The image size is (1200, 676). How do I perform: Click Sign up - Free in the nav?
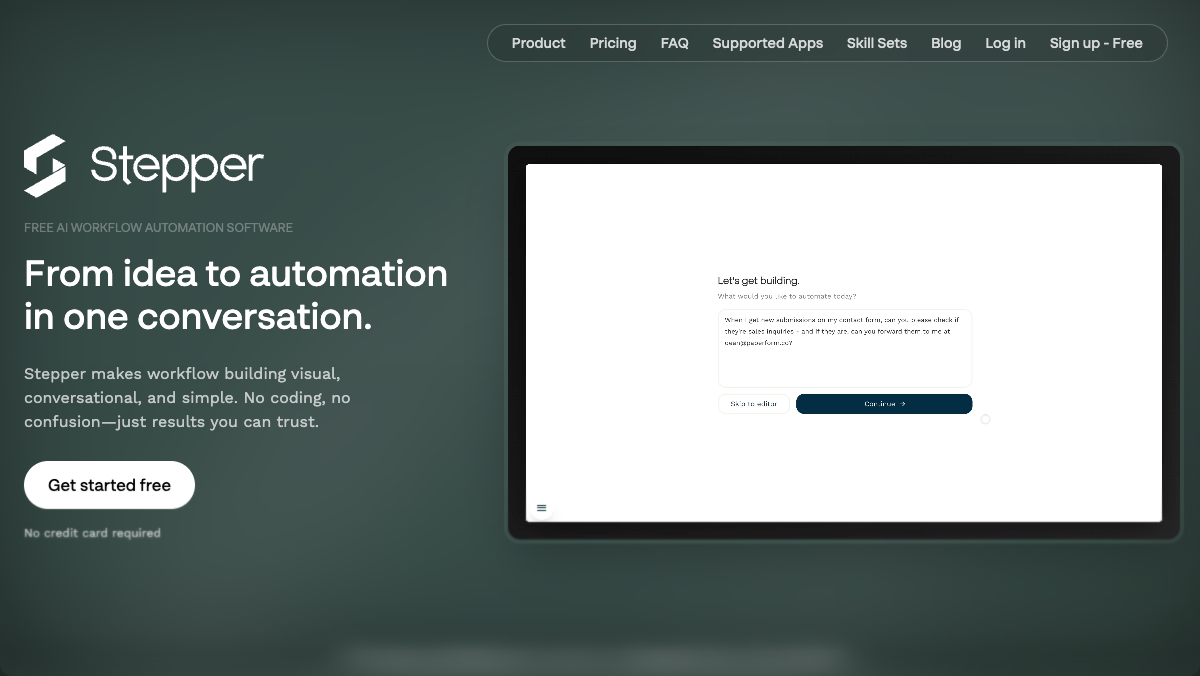[1096, 43]
